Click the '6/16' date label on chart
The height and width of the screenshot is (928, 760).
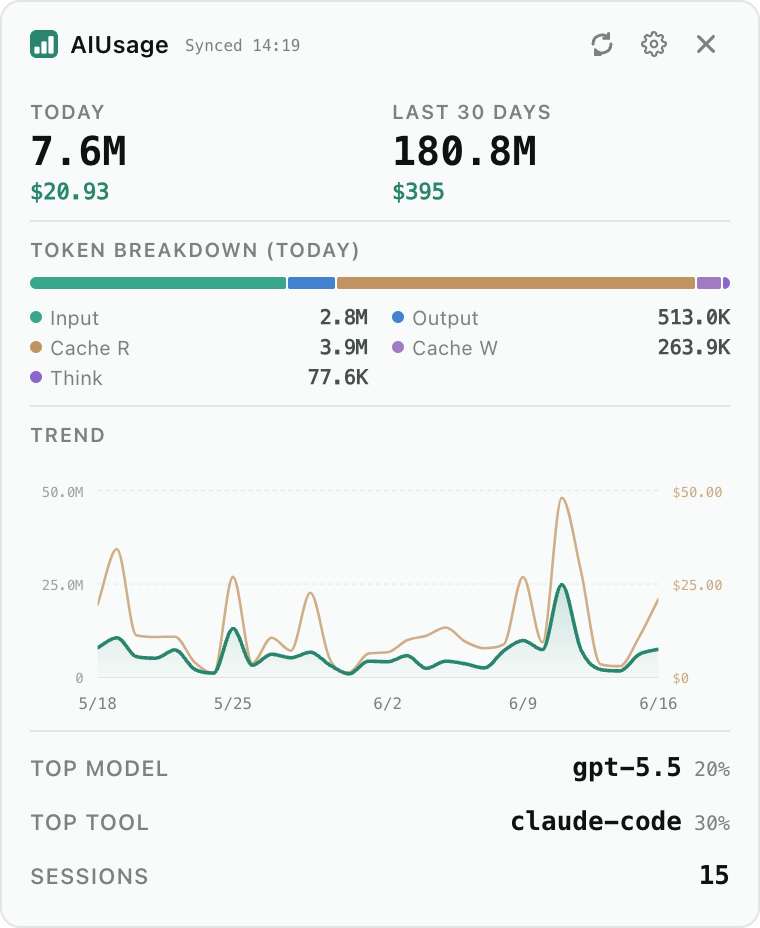pyautogui.click(x=658, y=704)
